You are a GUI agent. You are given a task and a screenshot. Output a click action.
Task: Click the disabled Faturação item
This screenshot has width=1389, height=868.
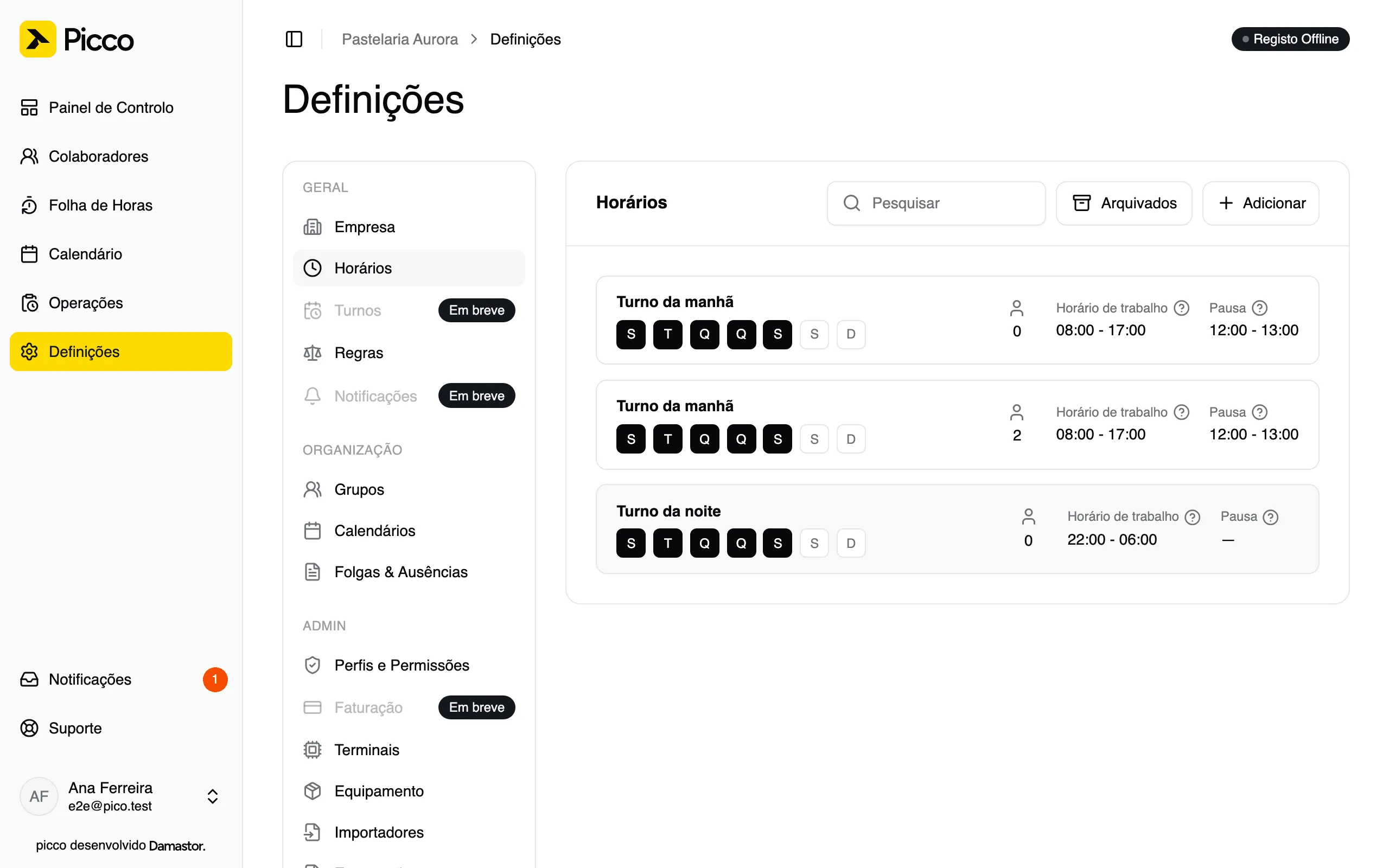(409, 707)
